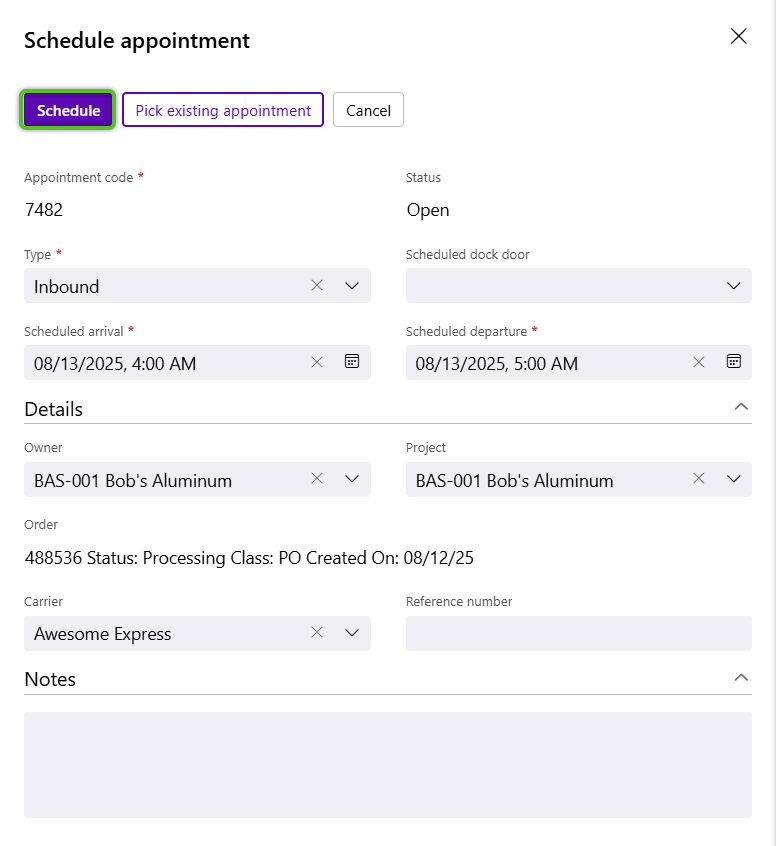Clear the Scheduled arrival date value
The width and height of the screenshot is (776, 846).
[317, 362]
